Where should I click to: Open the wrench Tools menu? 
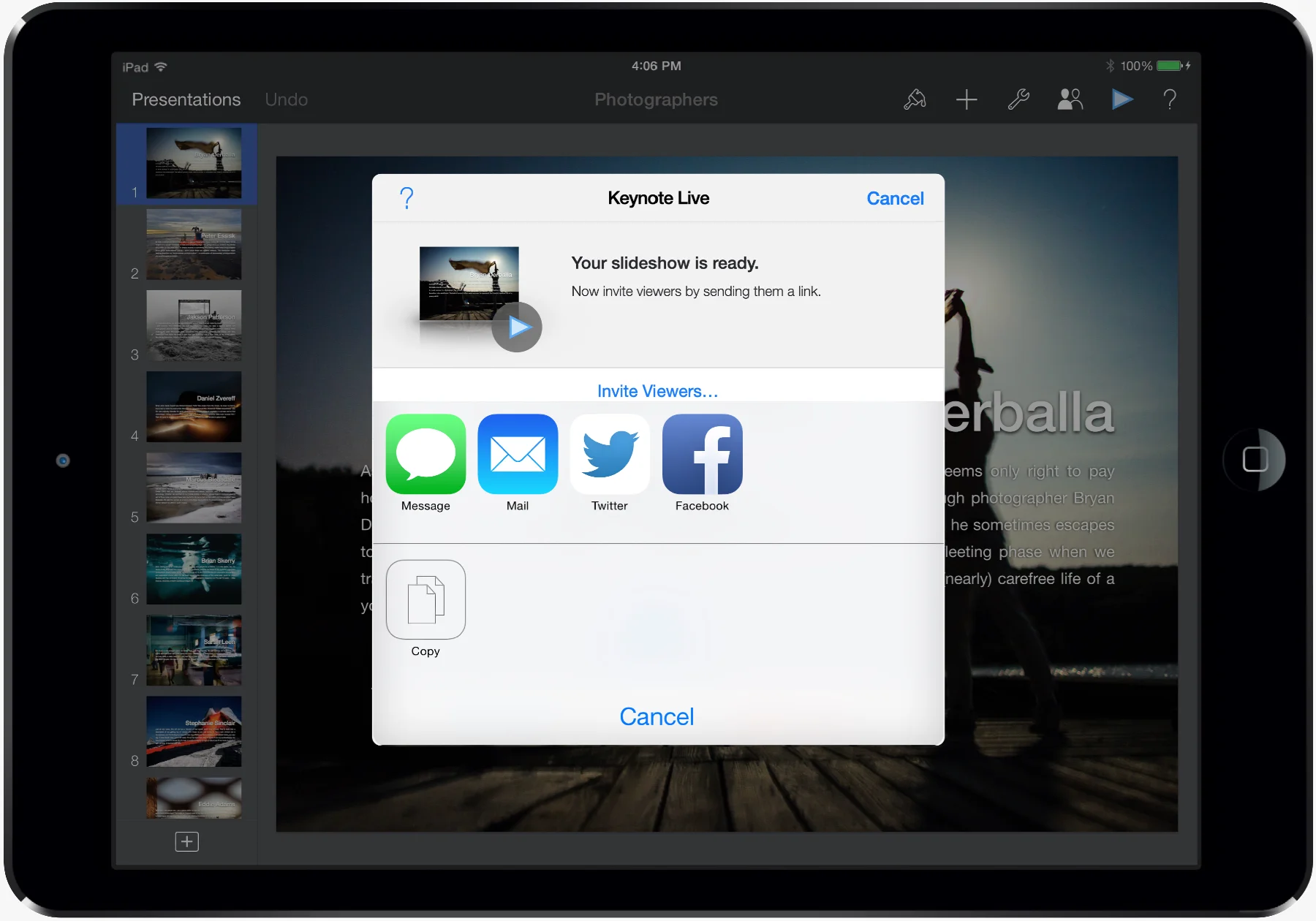pos(1018,99)
